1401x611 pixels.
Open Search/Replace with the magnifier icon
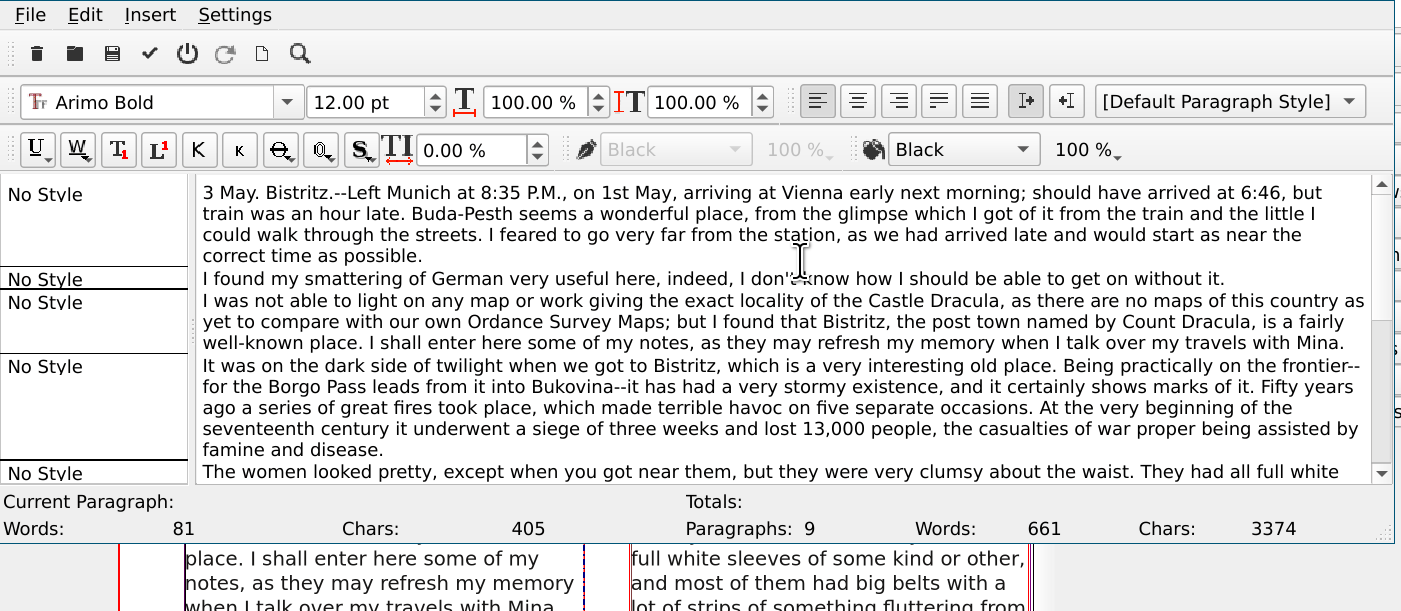[299, 54]
